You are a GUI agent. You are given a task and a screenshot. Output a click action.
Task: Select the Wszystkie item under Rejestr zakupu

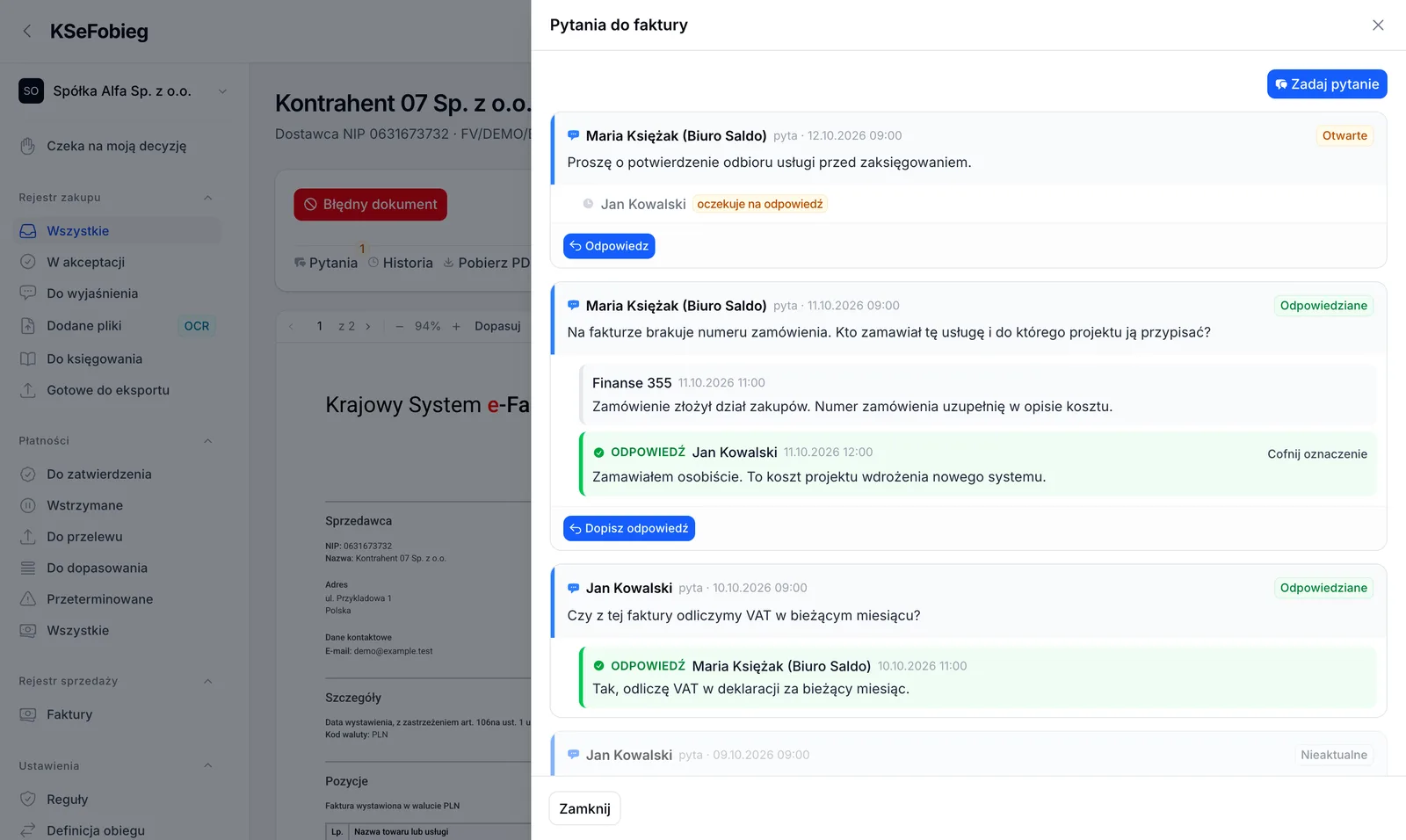(116, 231)
